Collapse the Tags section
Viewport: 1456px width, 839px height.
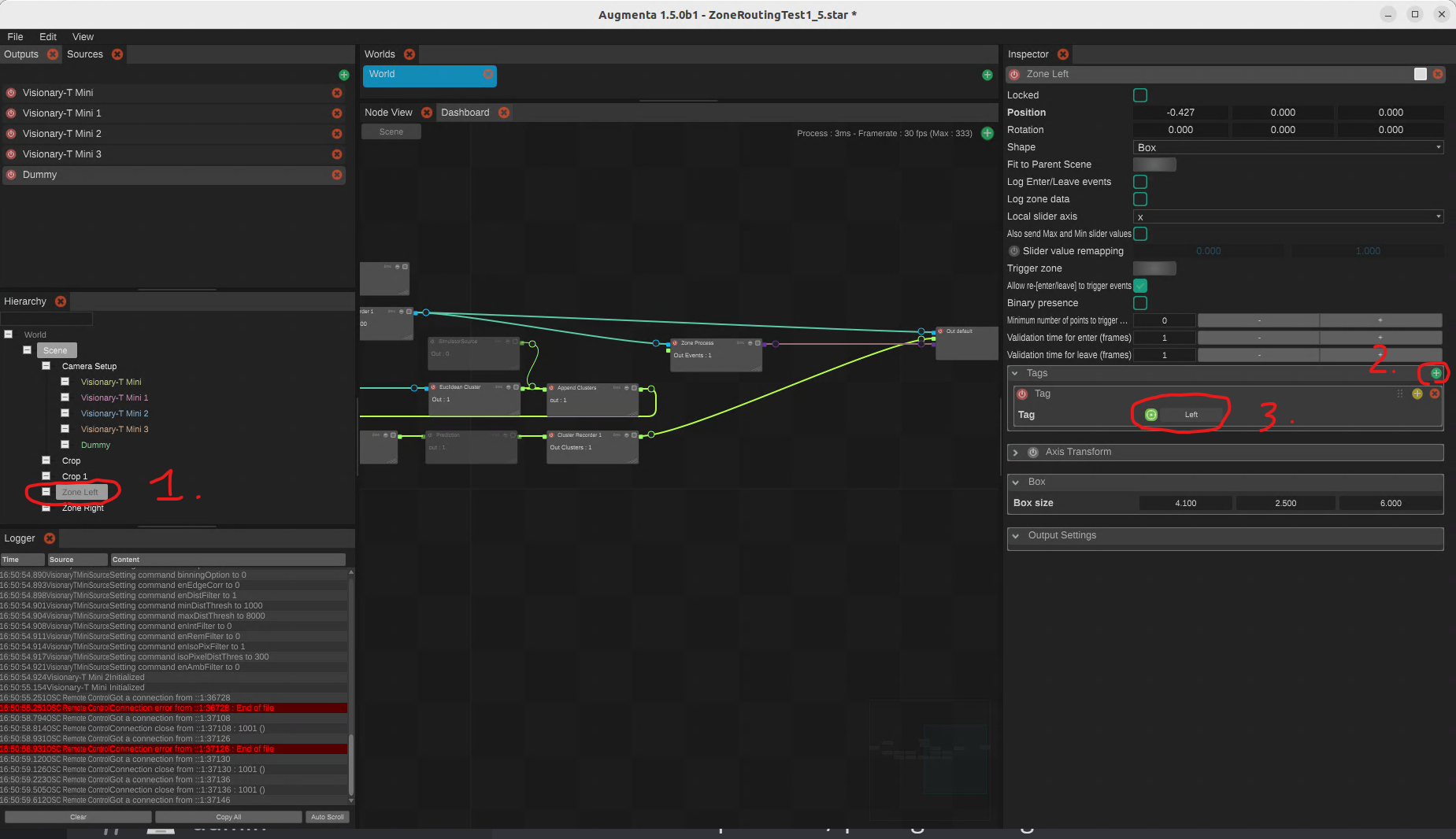click(x=1015, y=373)
